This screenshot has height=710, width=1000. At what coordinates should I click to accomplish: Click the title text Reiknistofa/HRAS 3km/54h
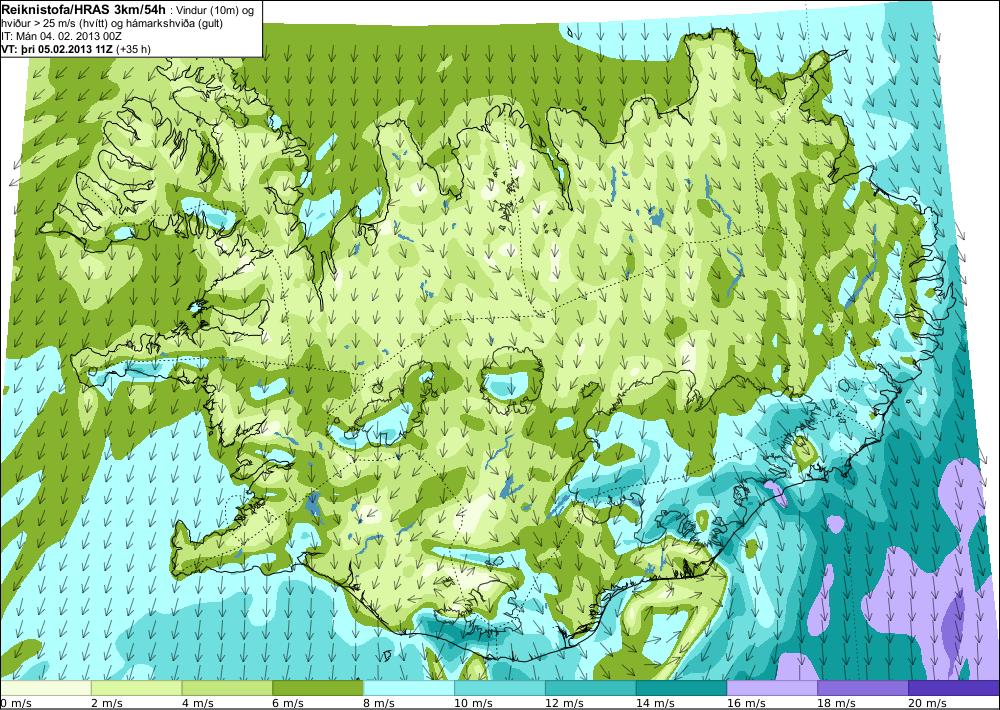click(x=84, y=8)
